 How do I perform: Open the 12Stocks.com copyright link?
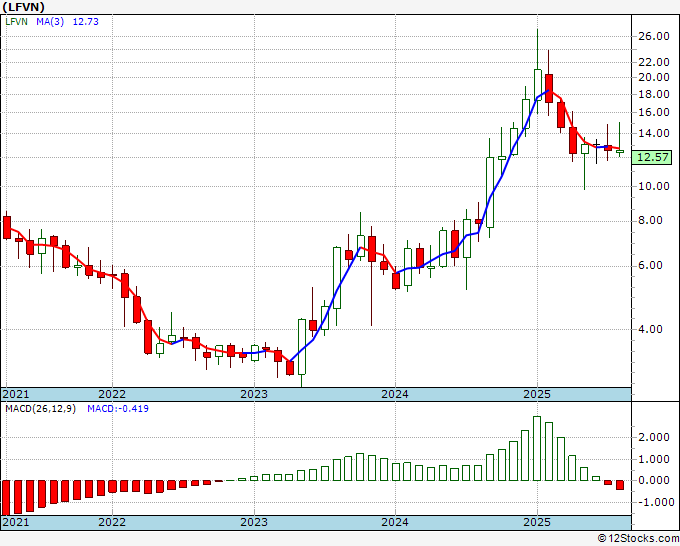tap(638, 539)
